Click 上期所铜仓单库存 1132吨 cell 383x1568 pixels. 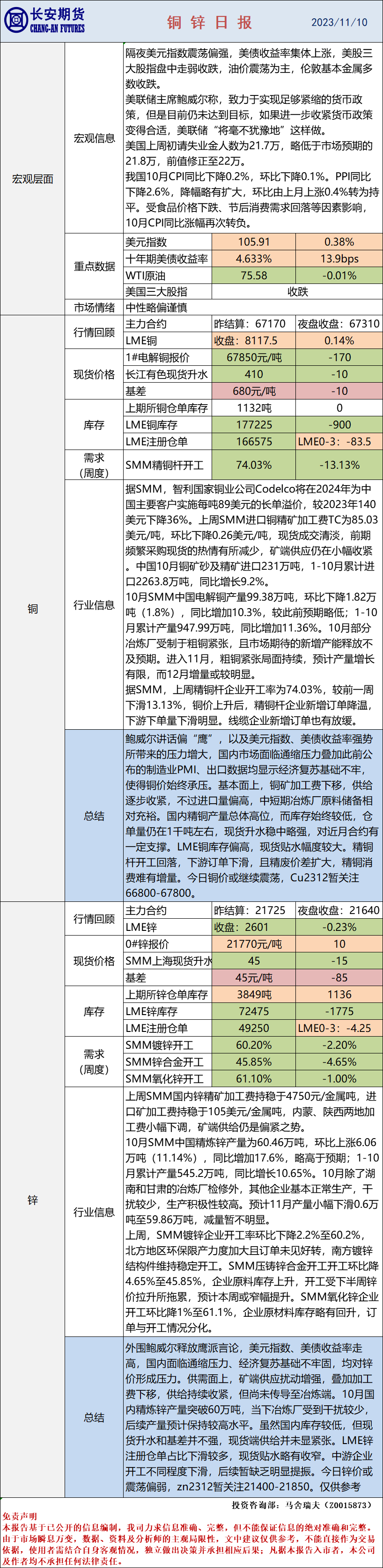click(x=254, y=408)
